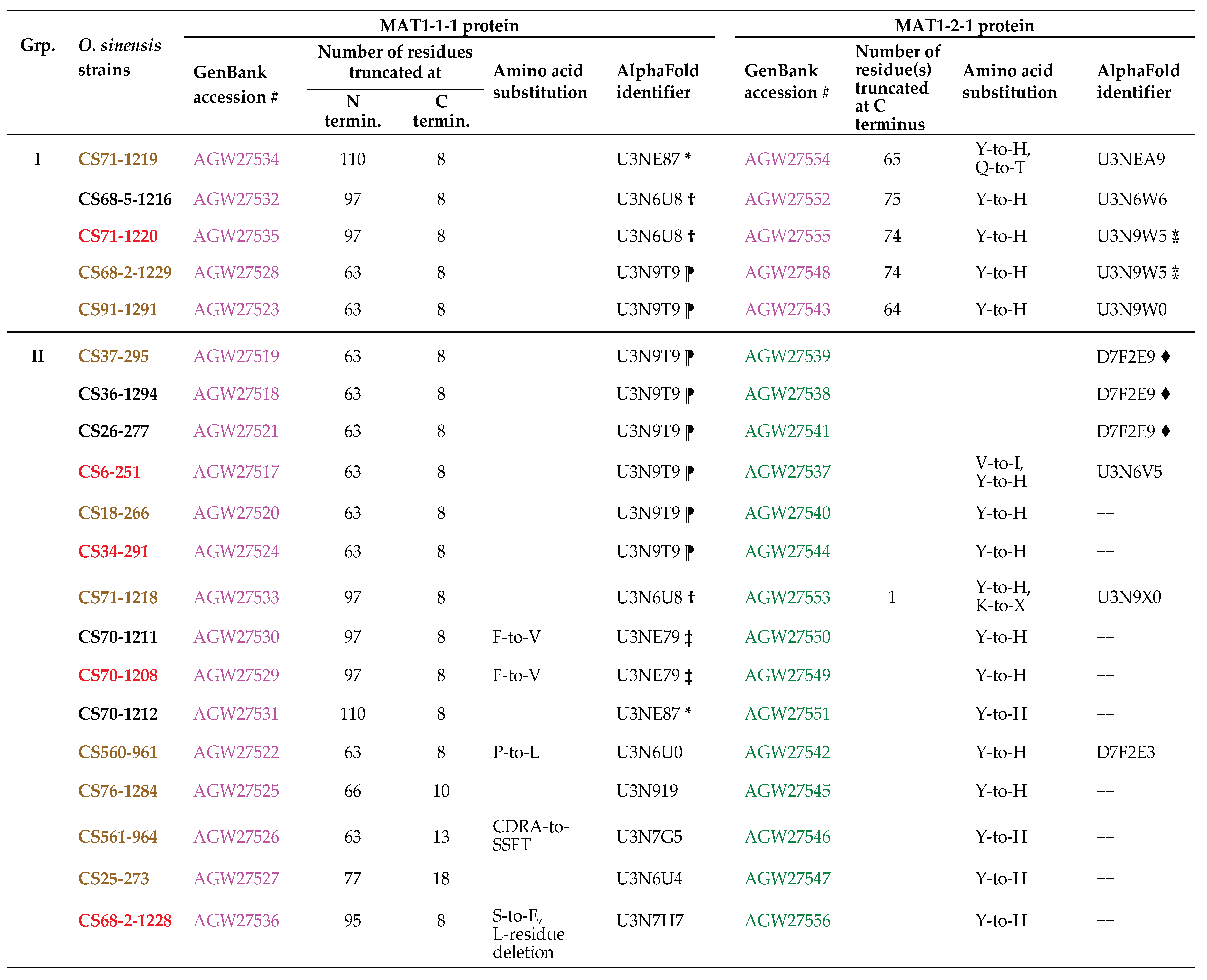Click accession AGW27532
The image size is (1207, 980).
(236, 199)
